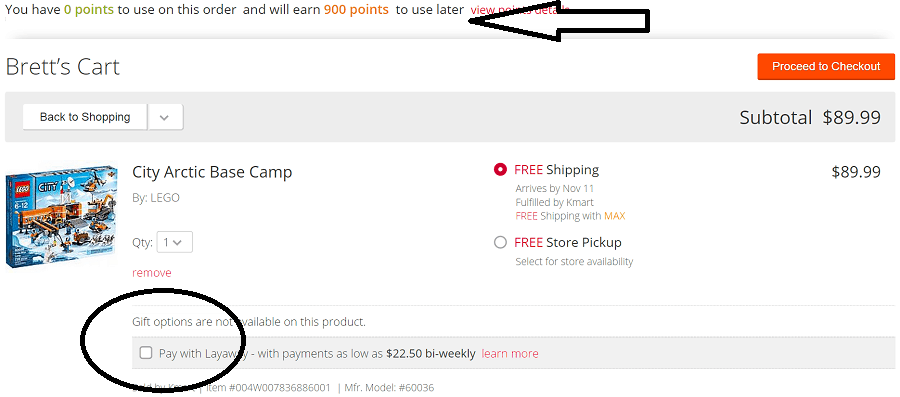Select the FREE Shipping radio option
The height and width of the screenshot is (397, 900).
tap(501, 170)
